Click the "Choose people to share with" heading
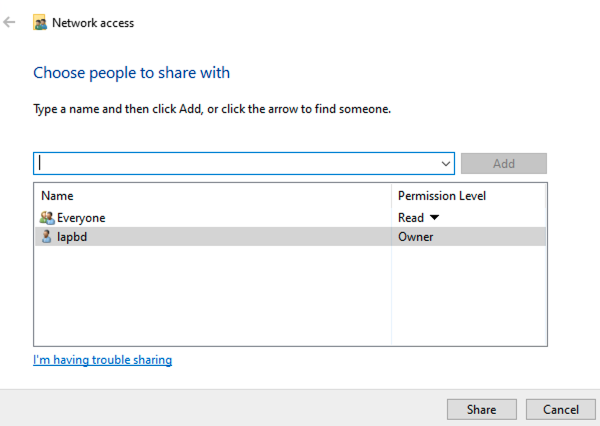 131,73
